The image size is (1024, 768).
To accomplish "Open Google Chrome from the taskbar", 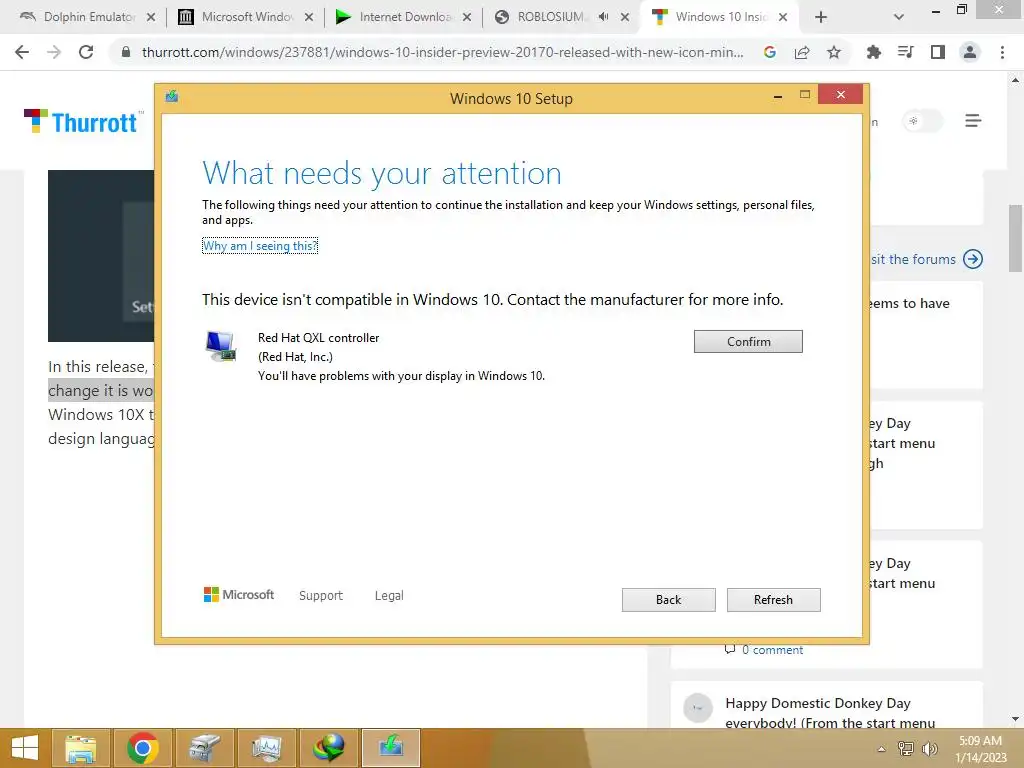I will (142, 748).
